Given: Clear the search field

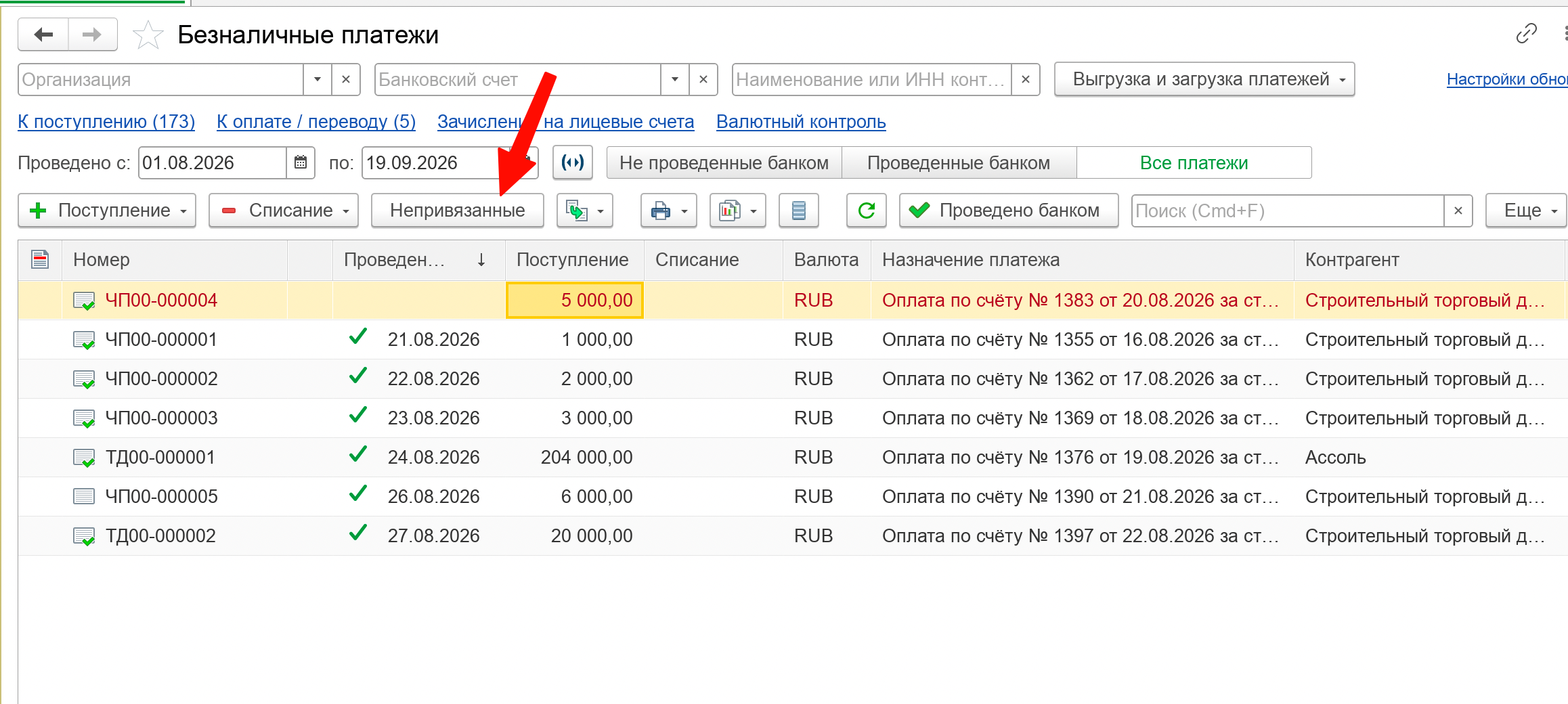Looking at the screenshot, I should coord(1458,211).
